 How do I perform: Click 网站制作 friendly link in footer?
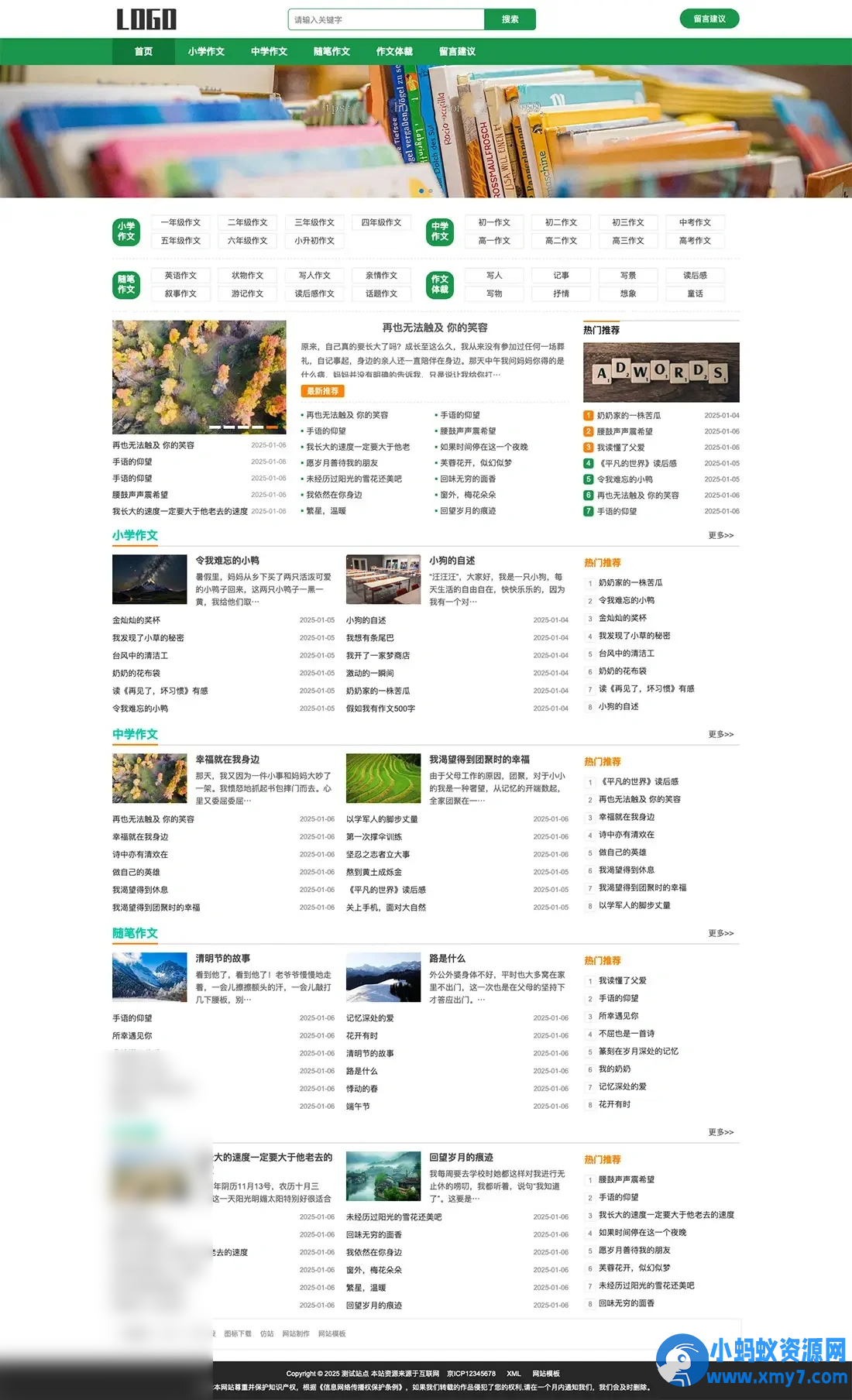296,1333
